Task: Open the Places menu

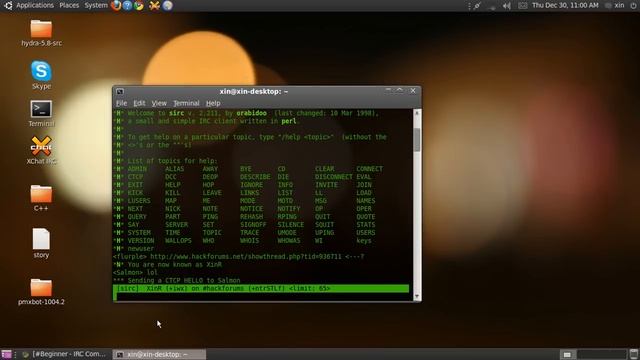Action: 69,5
